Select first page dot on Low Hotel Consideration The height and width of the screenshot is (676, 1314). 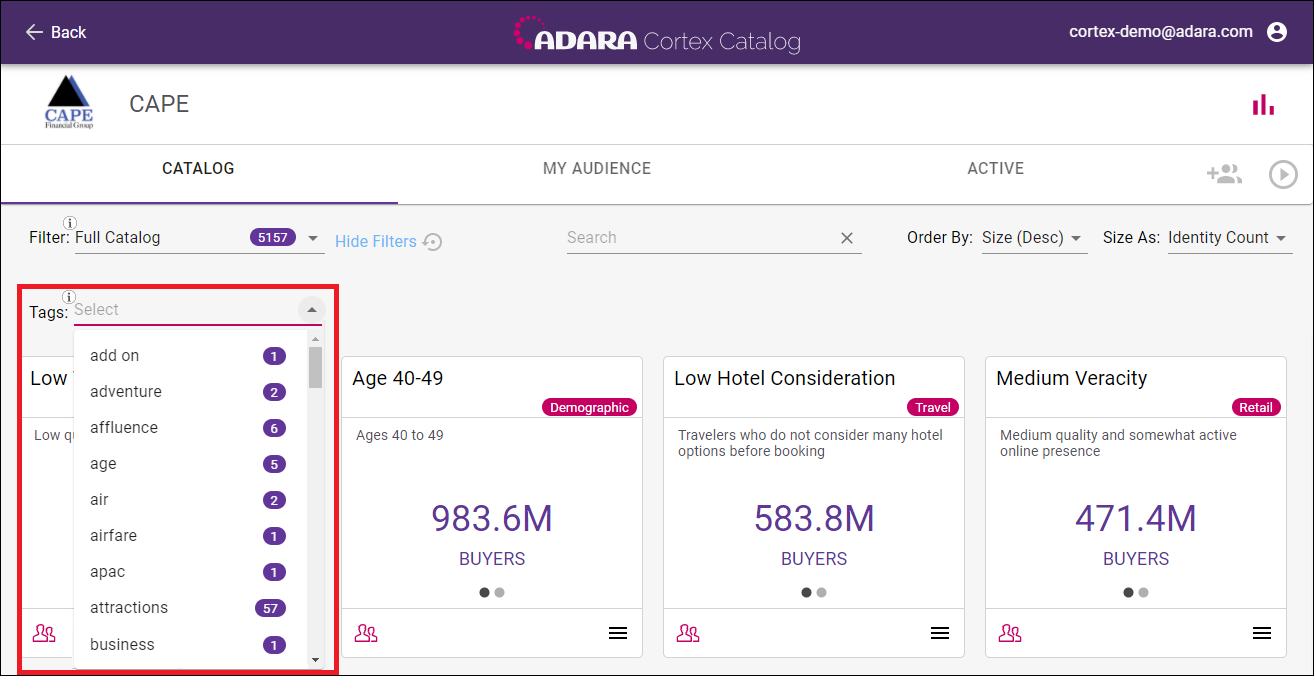tap(807, 592)
